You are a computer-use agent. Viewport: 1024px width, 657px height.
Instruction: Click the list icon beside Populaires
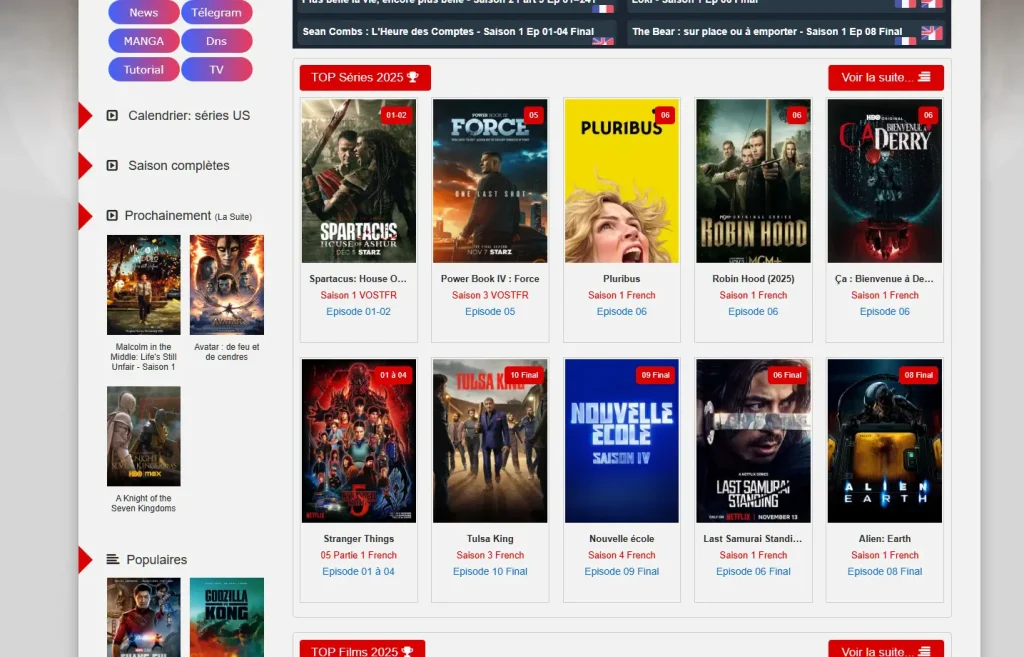point(112,559)
